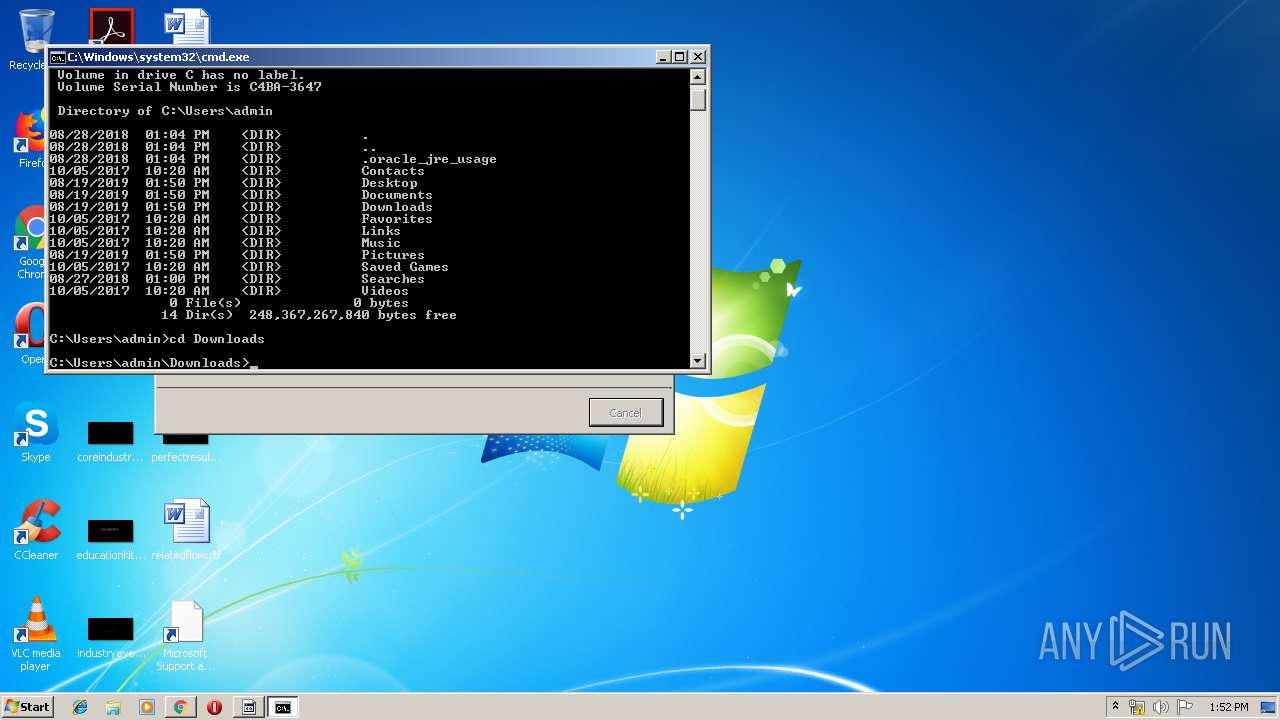Image resolution: width=1280 pixels, height=720 pixels.
Task: Click the 'Pictures' directory entry
Action: 393,255
